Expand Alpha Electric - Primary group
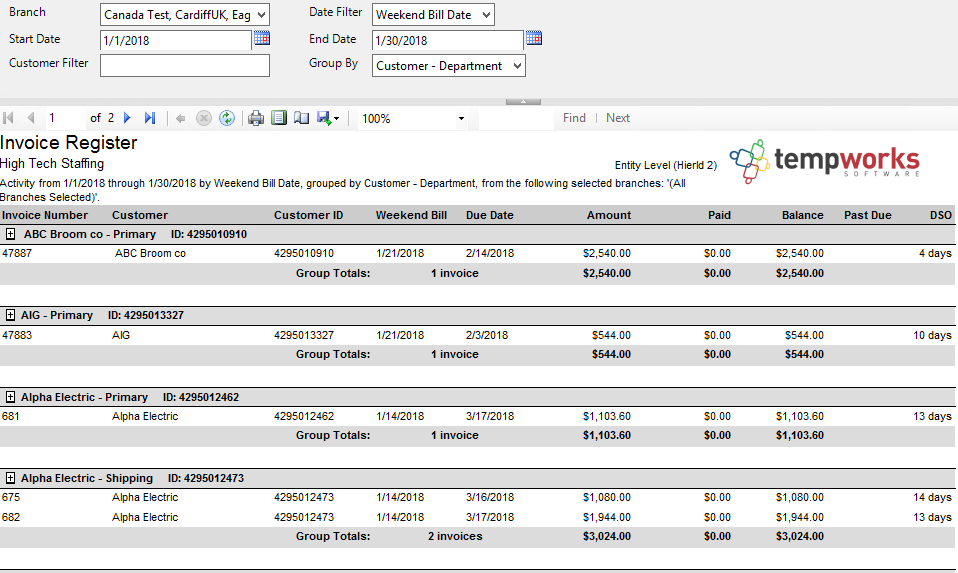958x573 pixels. pos(10,397)
